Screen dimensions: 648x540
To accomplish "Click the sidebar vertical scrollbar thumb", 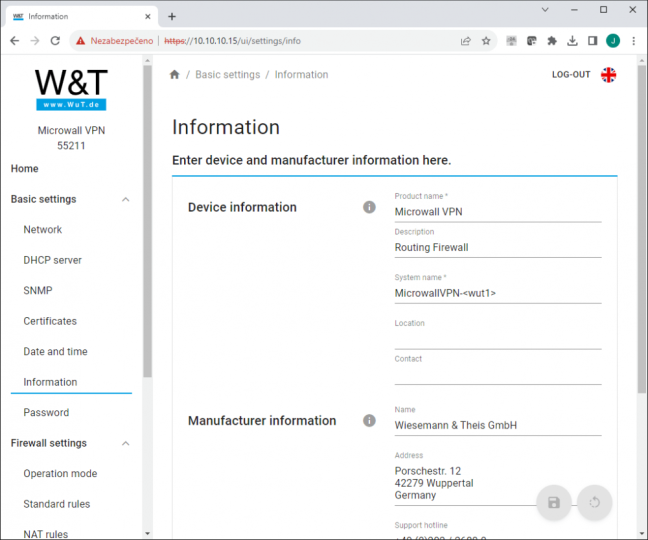I will point(147,221).
